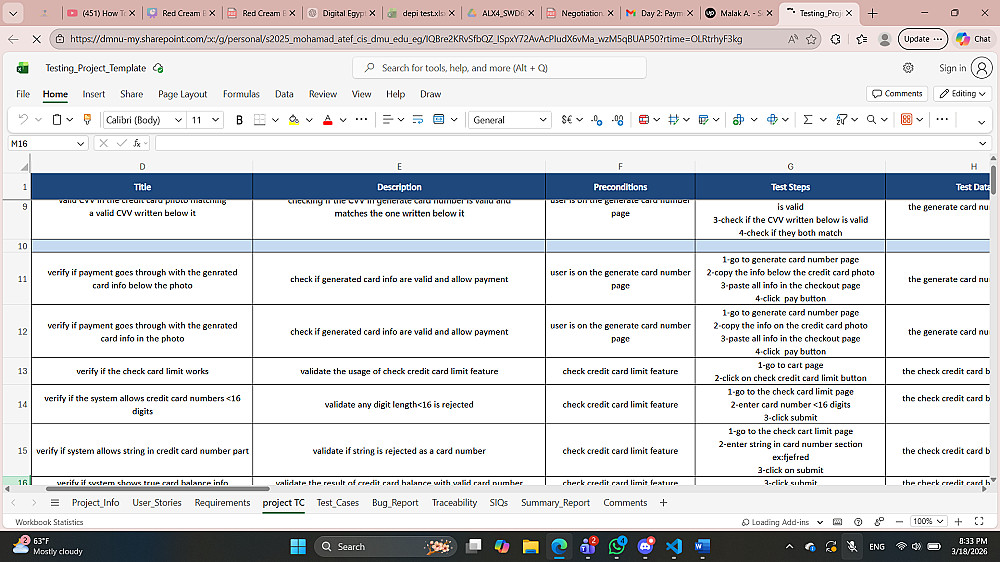Click Sign in
Image resolution: width=1000 pixels, height=562 pixels.
tap(953, 68)
